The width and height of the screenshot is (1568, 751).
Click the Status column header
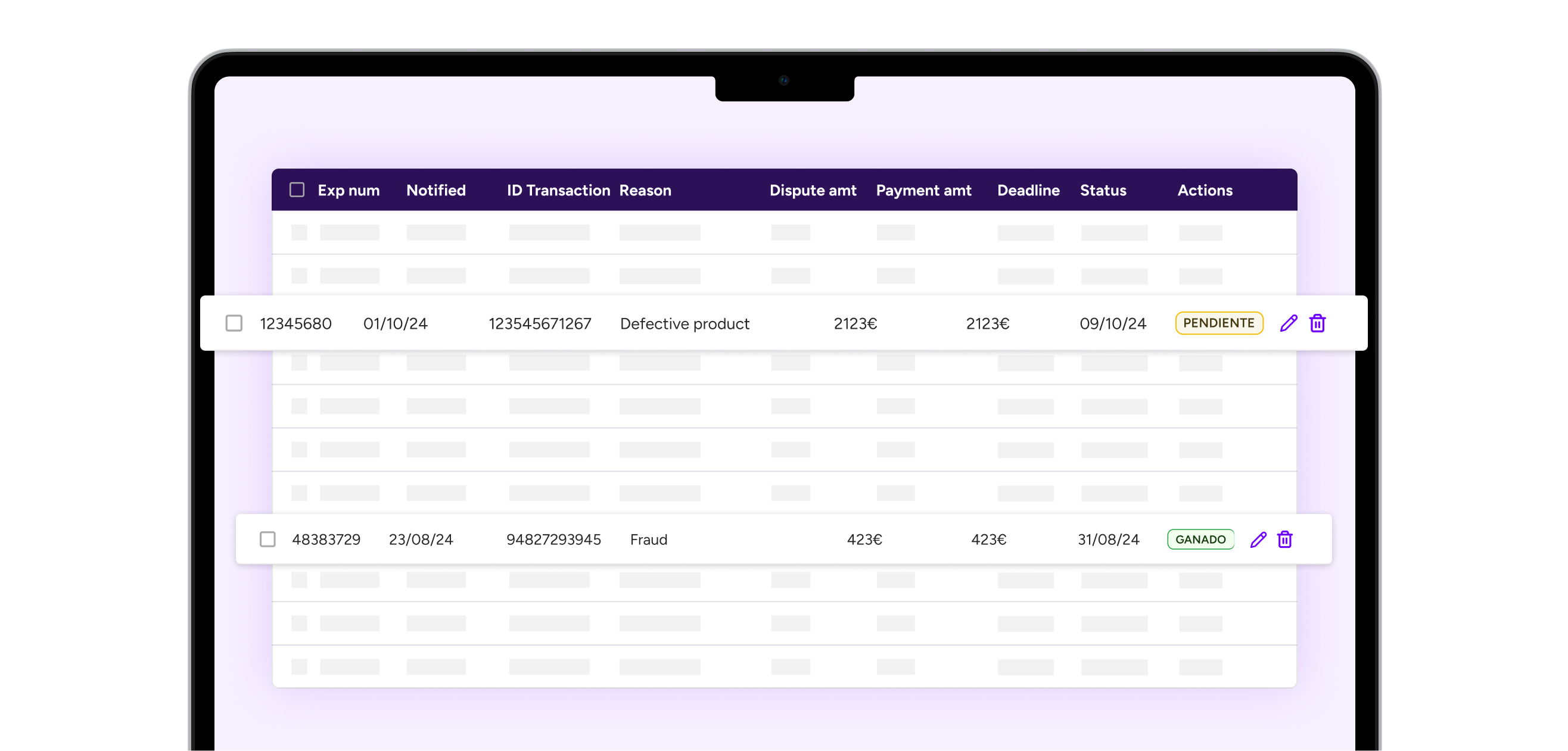tap(1103, 191)
